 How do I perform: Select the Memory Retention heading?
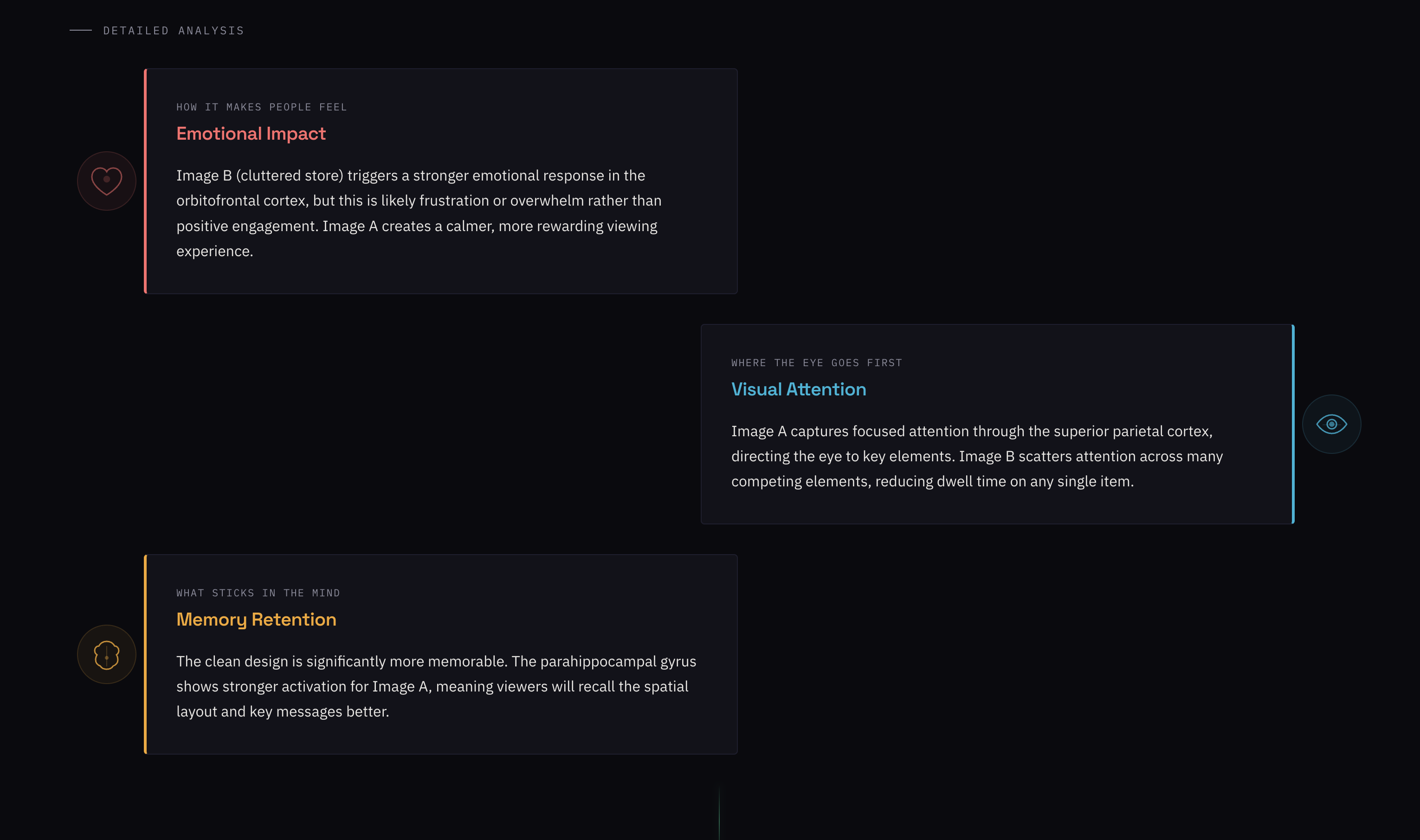[x=256, y=620]
